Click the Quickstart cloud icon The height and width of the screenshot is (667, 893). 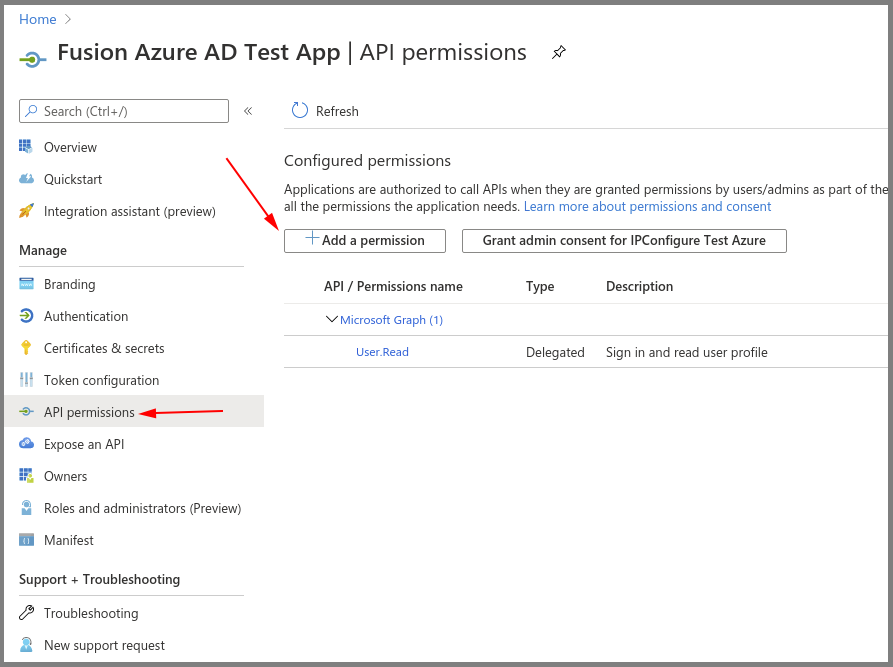click(26, 179)
